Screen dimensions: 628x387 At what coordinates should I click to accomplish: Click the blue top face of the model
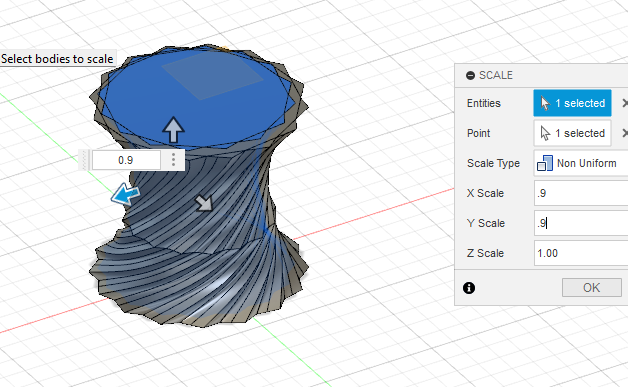196,100
